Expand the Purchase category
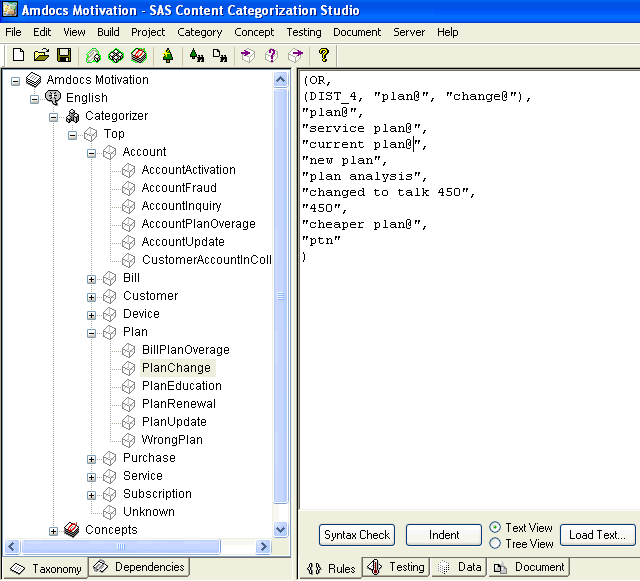 pos(91,460)
